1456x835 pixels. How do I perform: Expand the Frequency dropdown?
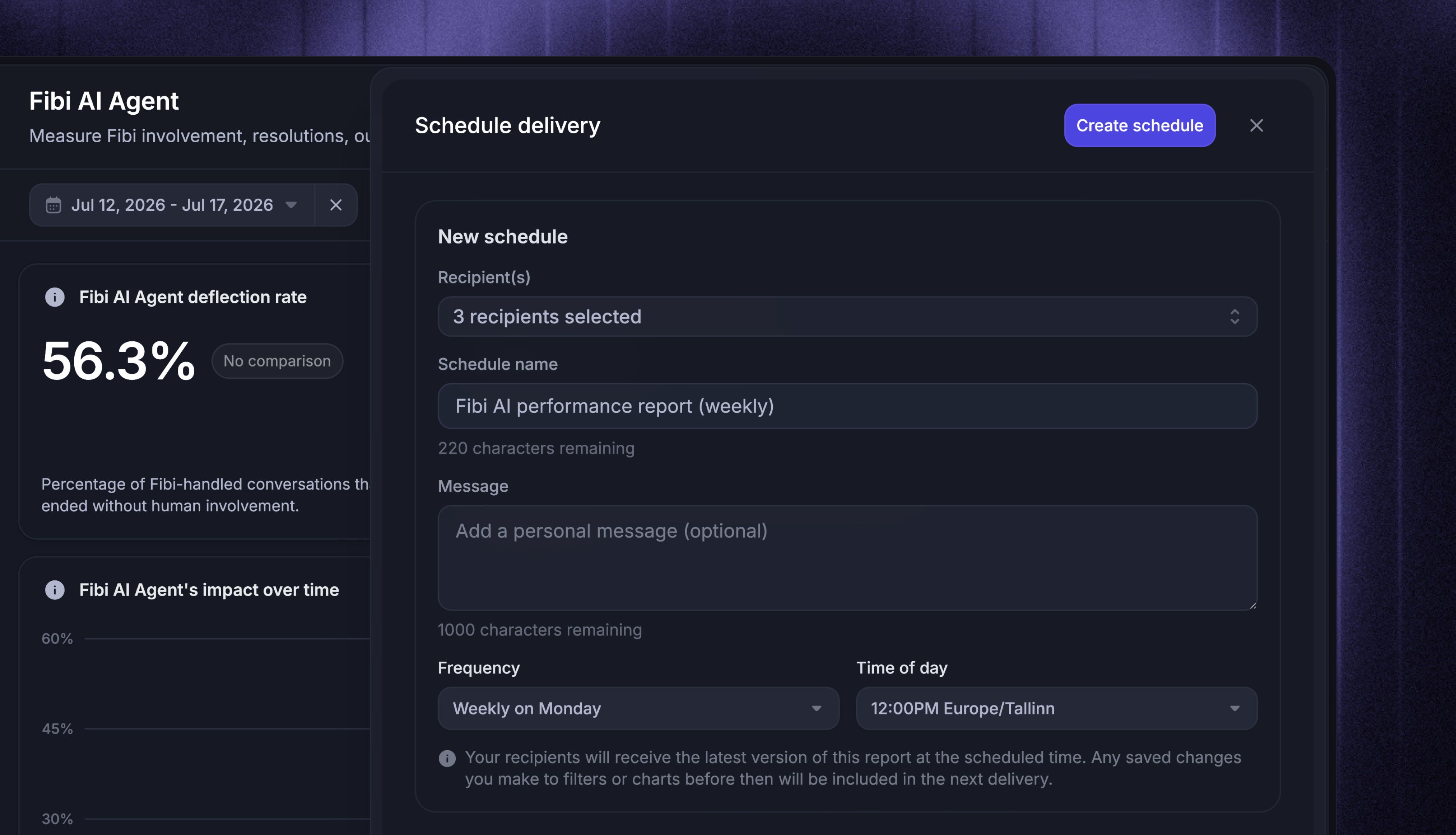(638, 708)
